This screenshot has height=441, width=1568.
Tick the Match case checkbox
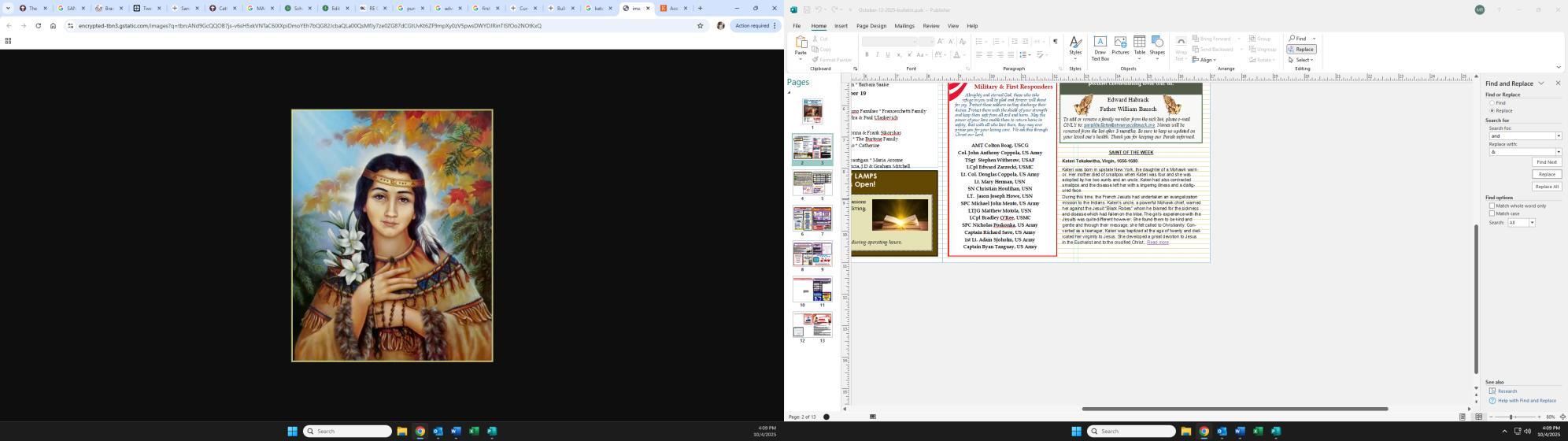(1492, 213)
